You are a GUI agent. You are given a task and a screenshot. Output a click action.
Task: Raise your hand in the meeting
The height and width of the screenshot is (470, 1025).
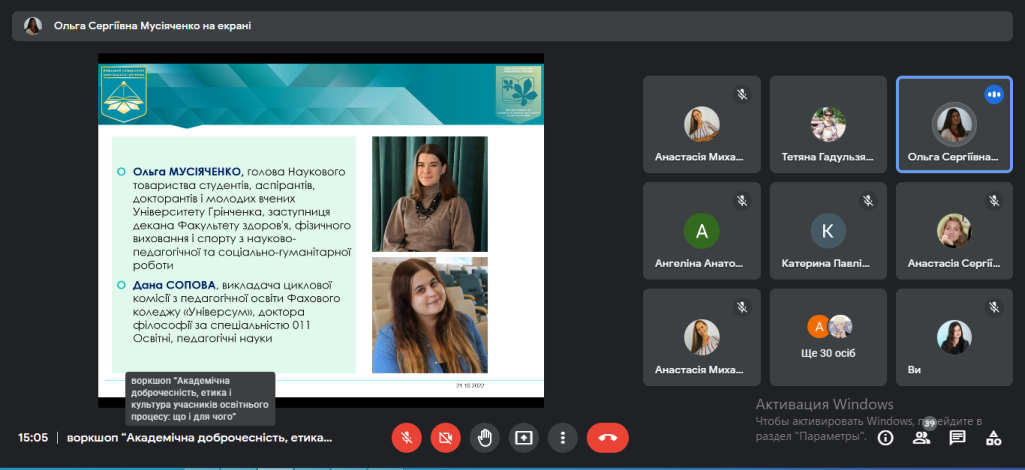485,437
